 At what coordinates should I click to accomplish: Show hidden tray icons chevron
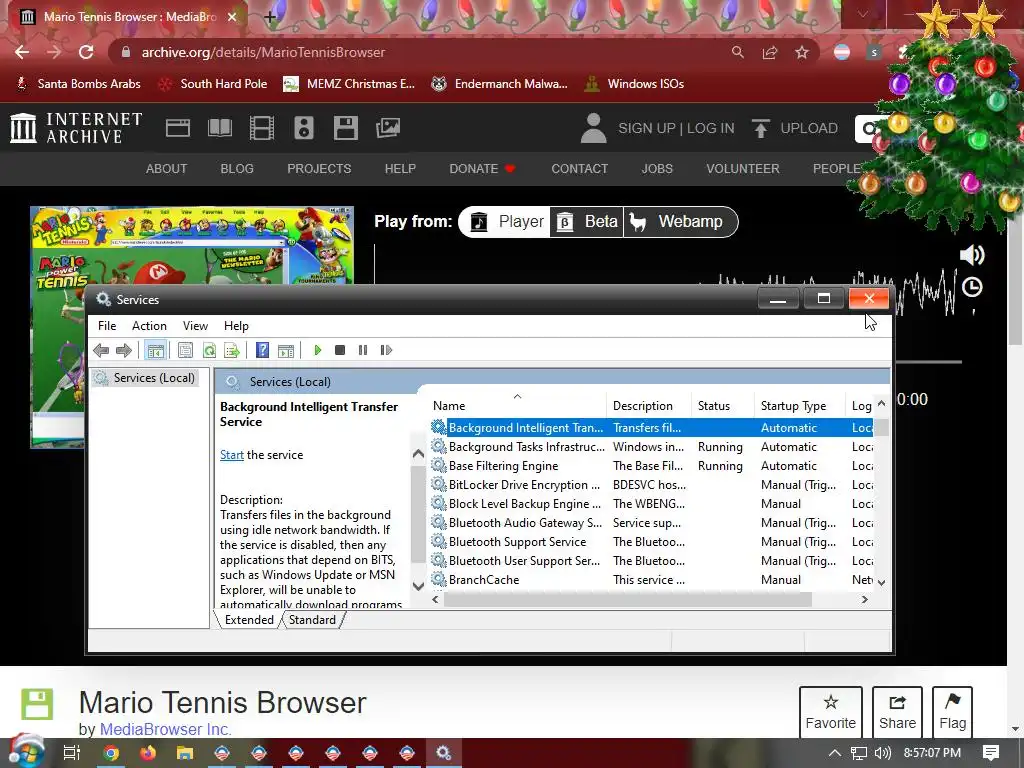[x=834, y=753]
